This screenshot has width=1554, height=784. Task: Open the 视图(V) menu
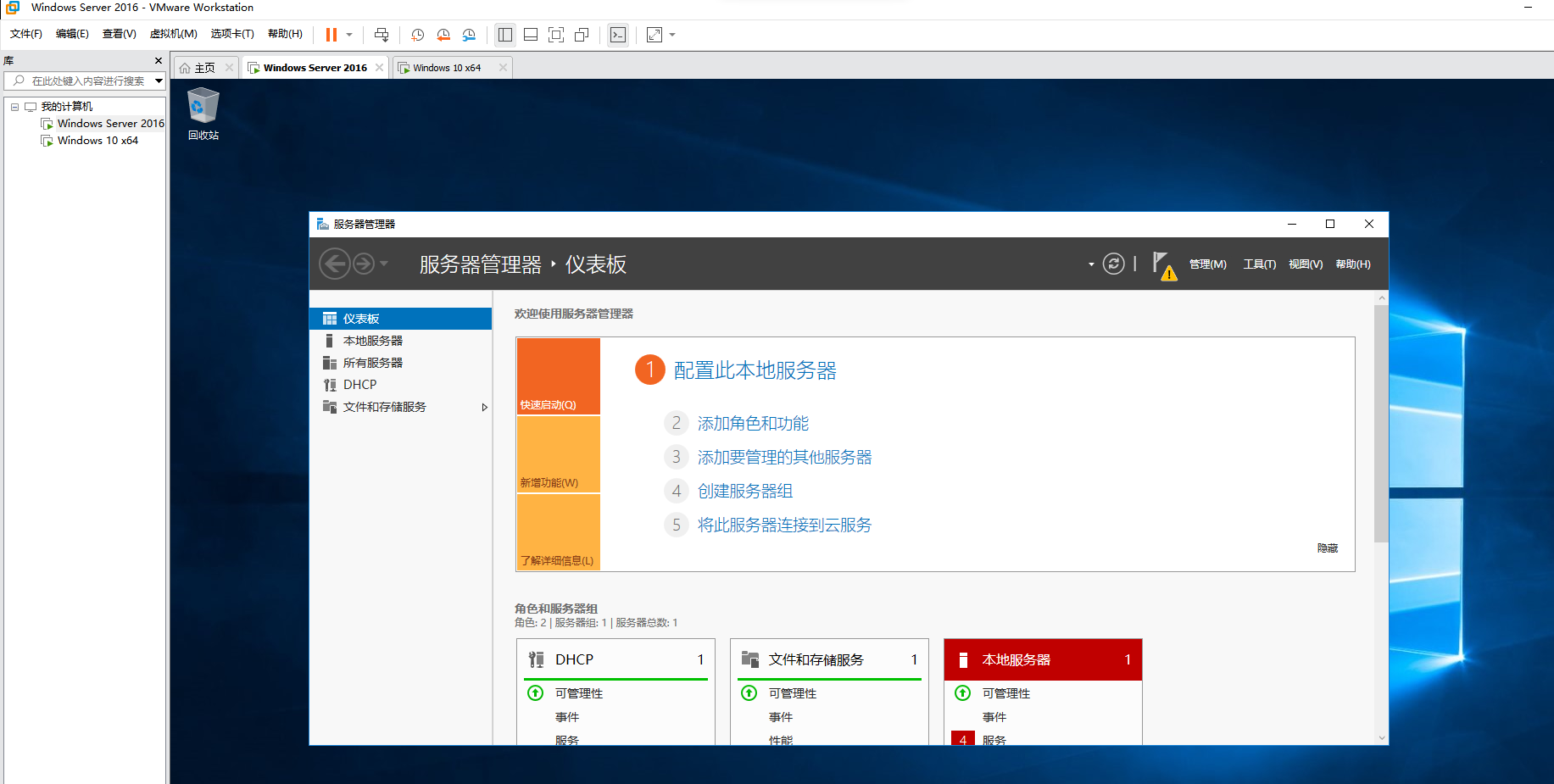pyautogui.click(x=1306, y=264)
